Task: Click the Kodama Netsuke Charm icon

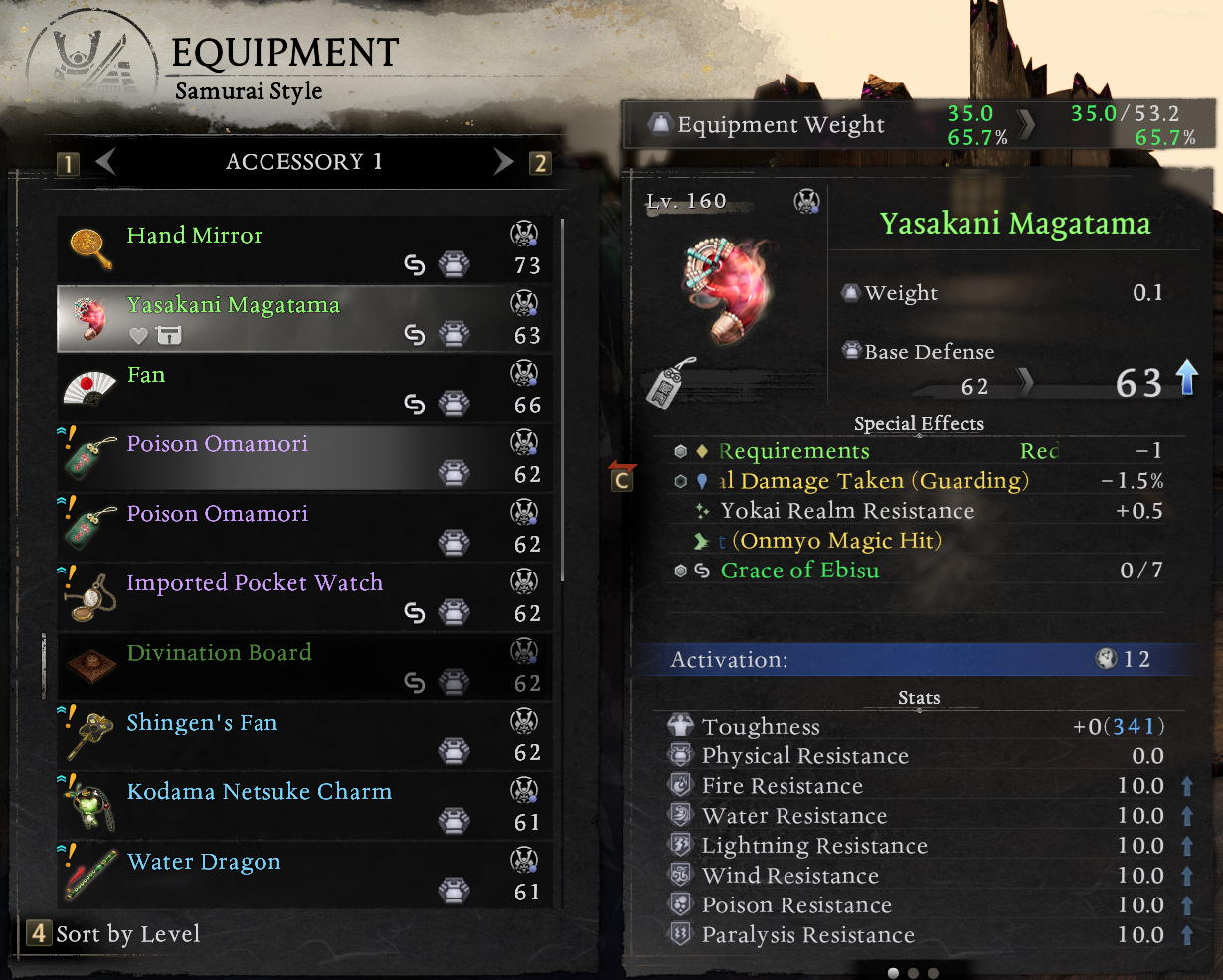Action: coord(89,805)
